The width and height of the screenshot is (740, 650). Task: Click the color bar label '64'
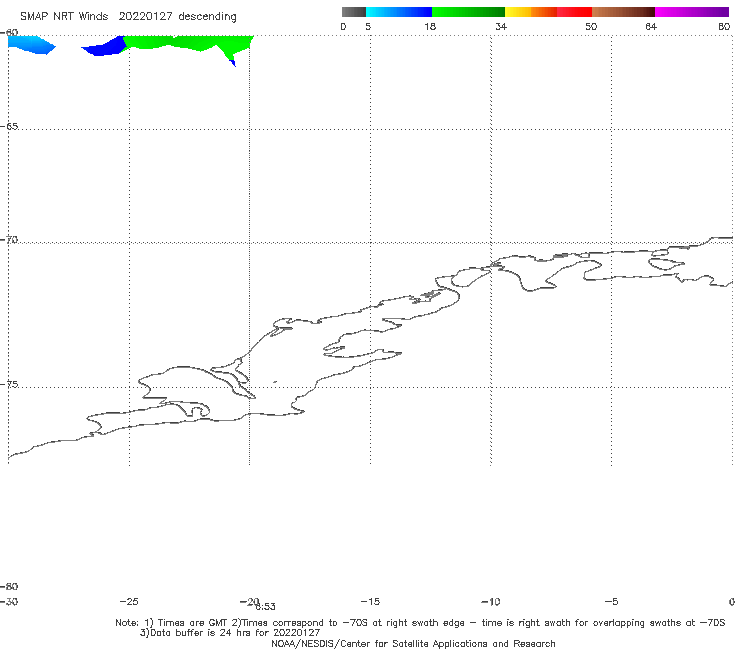click(x=651, y=26)
